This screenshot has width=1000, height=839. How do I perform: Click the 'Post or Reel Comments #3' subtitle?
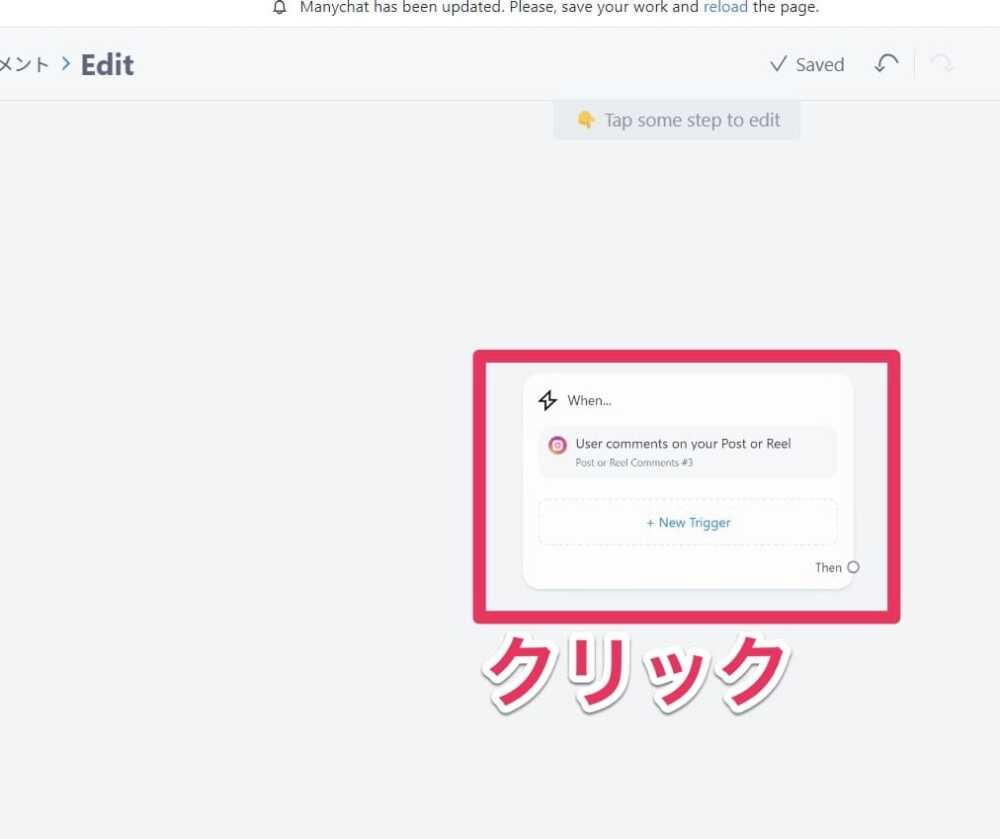coord(634,463)
